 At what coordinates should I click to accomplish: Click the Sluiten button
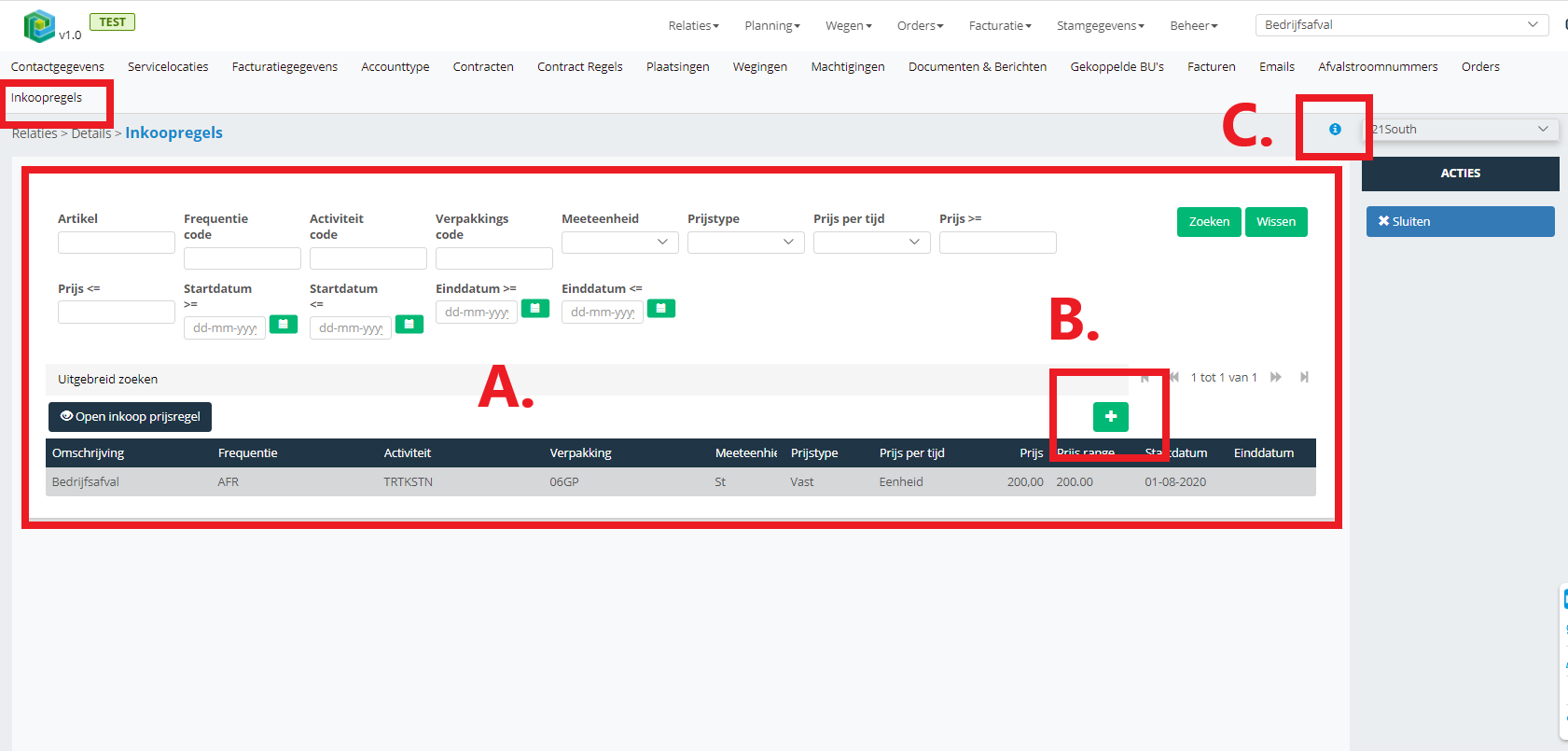pyautogui.click(x=1460, y=221)
